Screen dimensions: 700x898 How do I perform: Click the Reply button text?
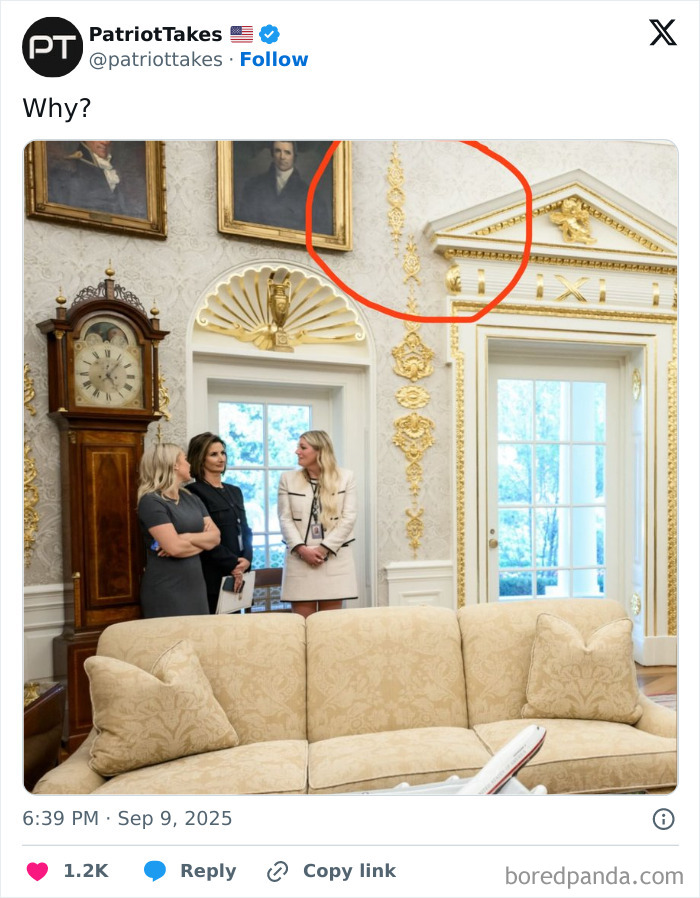(208, 871)
